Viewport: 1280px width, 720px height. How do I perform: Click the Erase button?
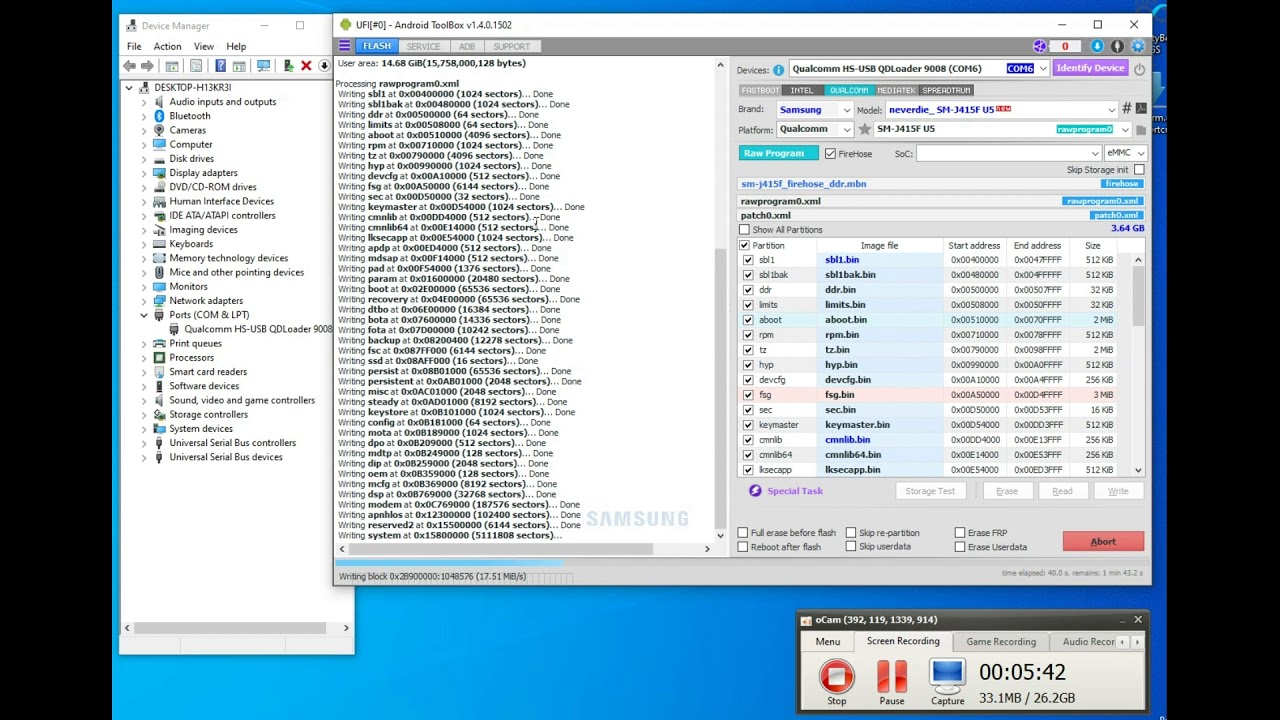coord(1007,491)
